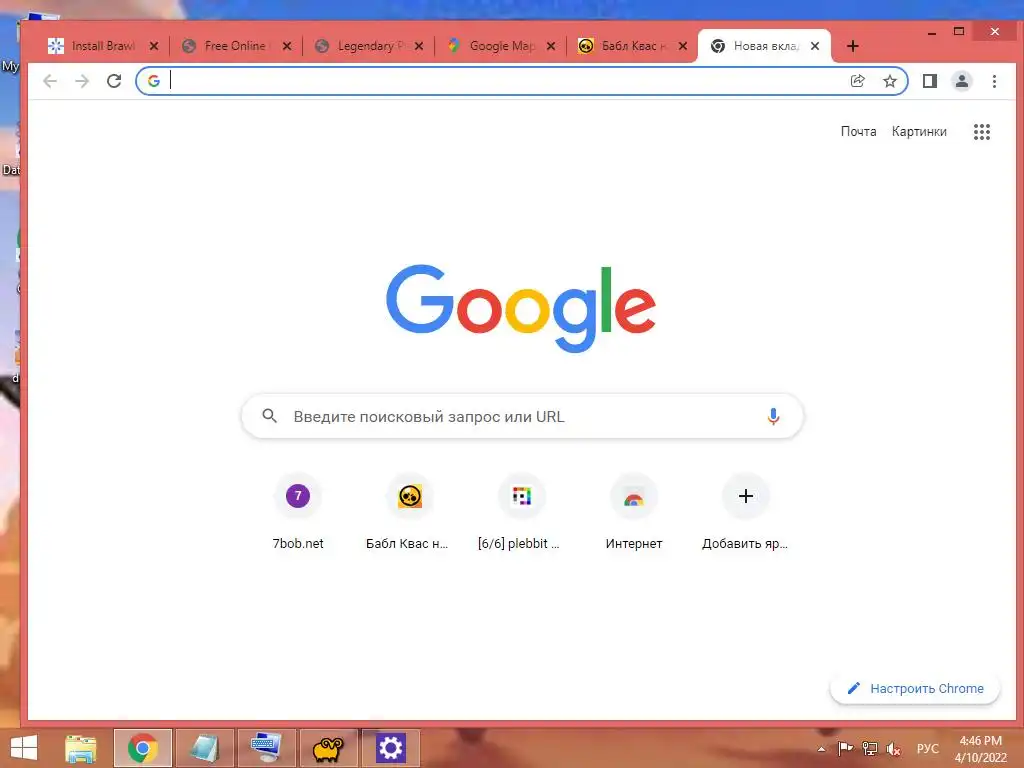1024x768 pixels.
Task: Open the profile avatar menu
Action: tap(962, 81)
